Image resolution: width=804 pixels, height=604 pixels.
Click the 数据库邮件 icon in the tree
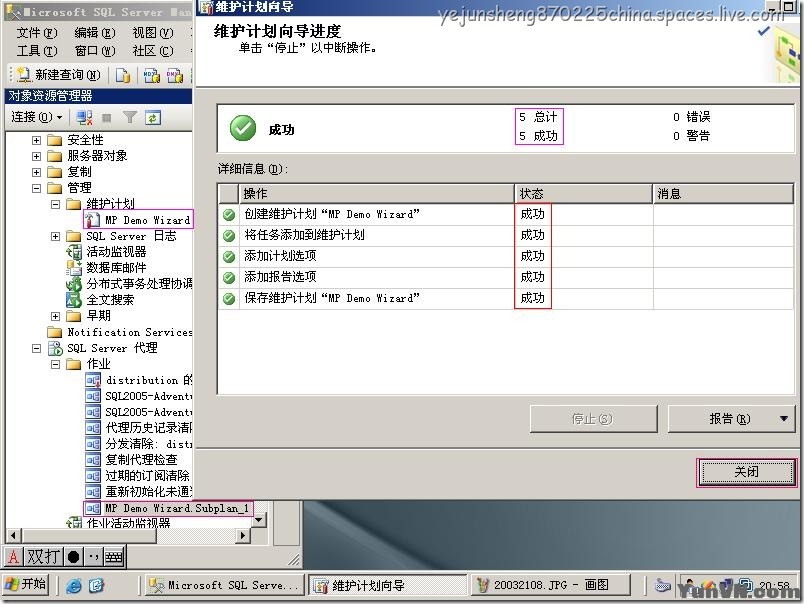point(74,268)
